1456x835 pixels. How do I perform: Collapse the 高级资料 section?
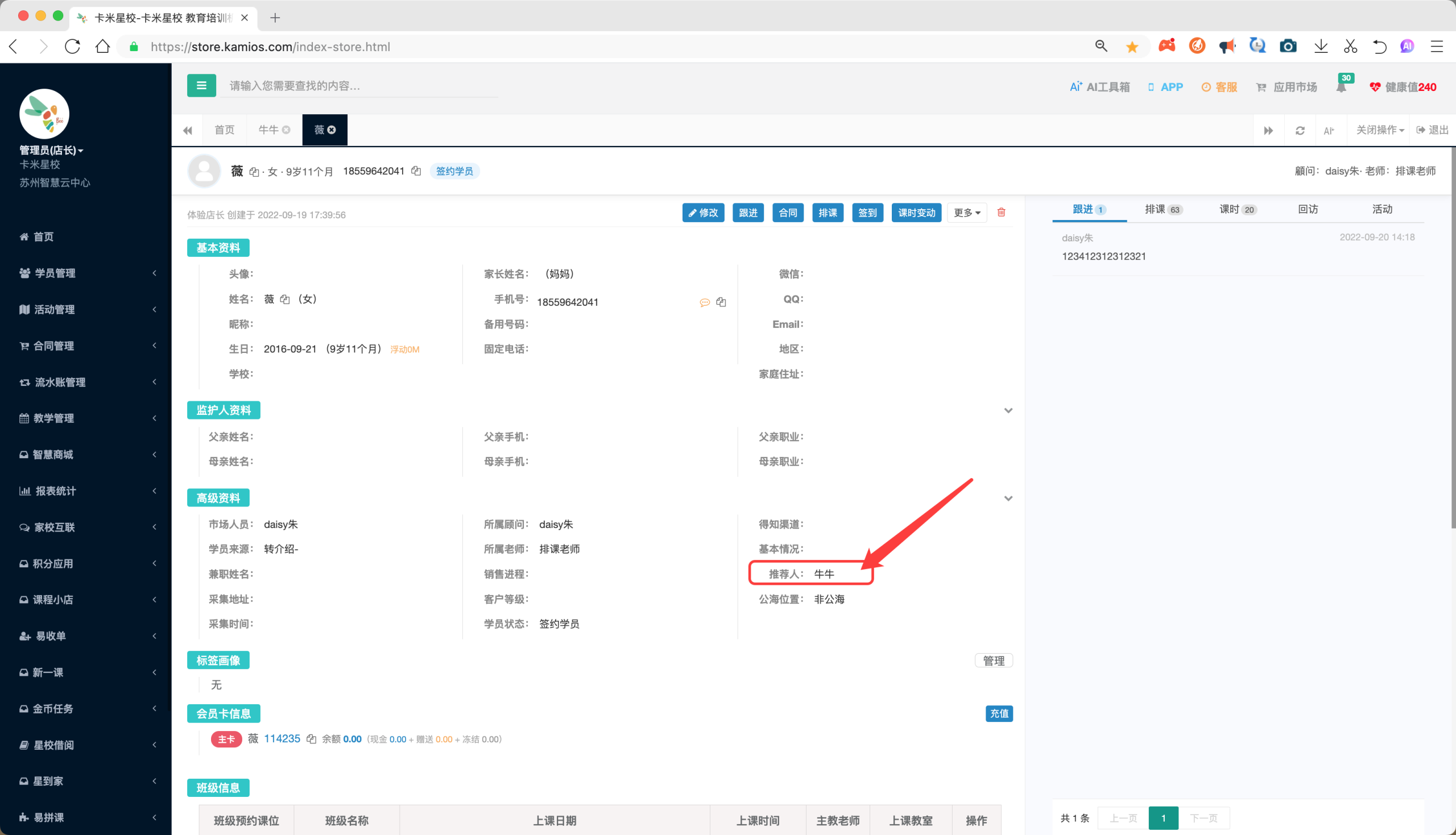(x=1008, y=498)
